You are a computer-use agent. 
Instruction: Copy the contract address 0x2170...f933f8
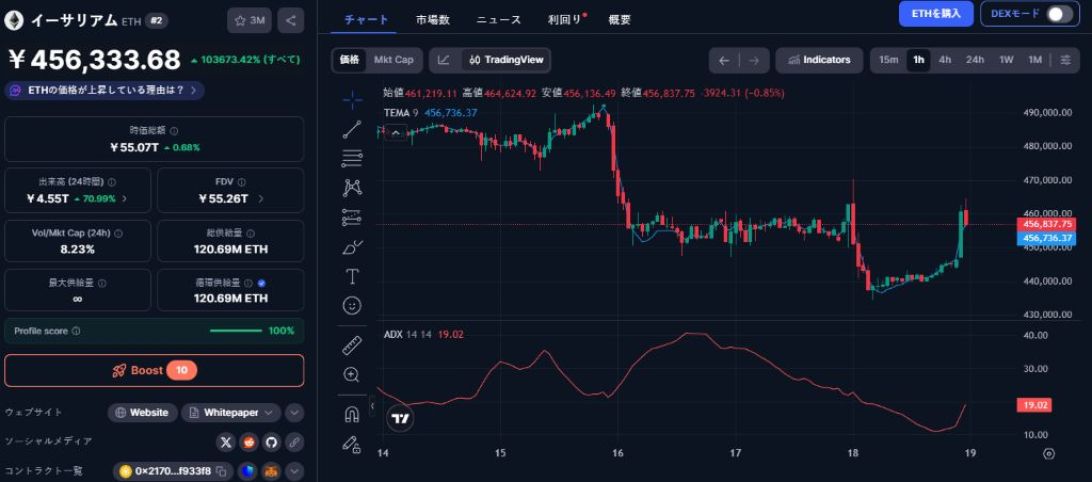click(x=221, y=471)
